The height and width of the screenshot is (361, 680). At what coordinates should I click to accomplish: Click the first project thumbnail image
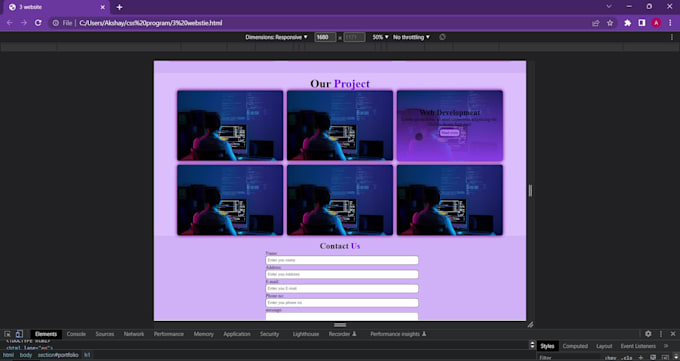[x=230, y=125]
